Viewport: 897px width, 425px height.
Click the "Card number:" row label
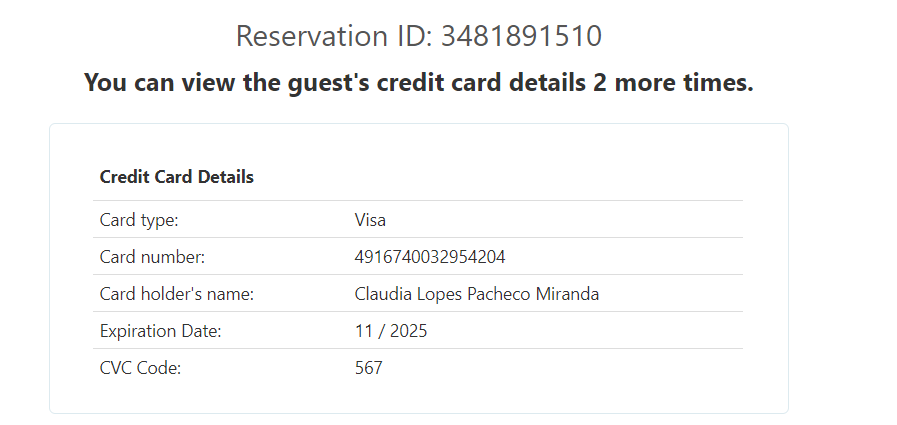[152, 257]
